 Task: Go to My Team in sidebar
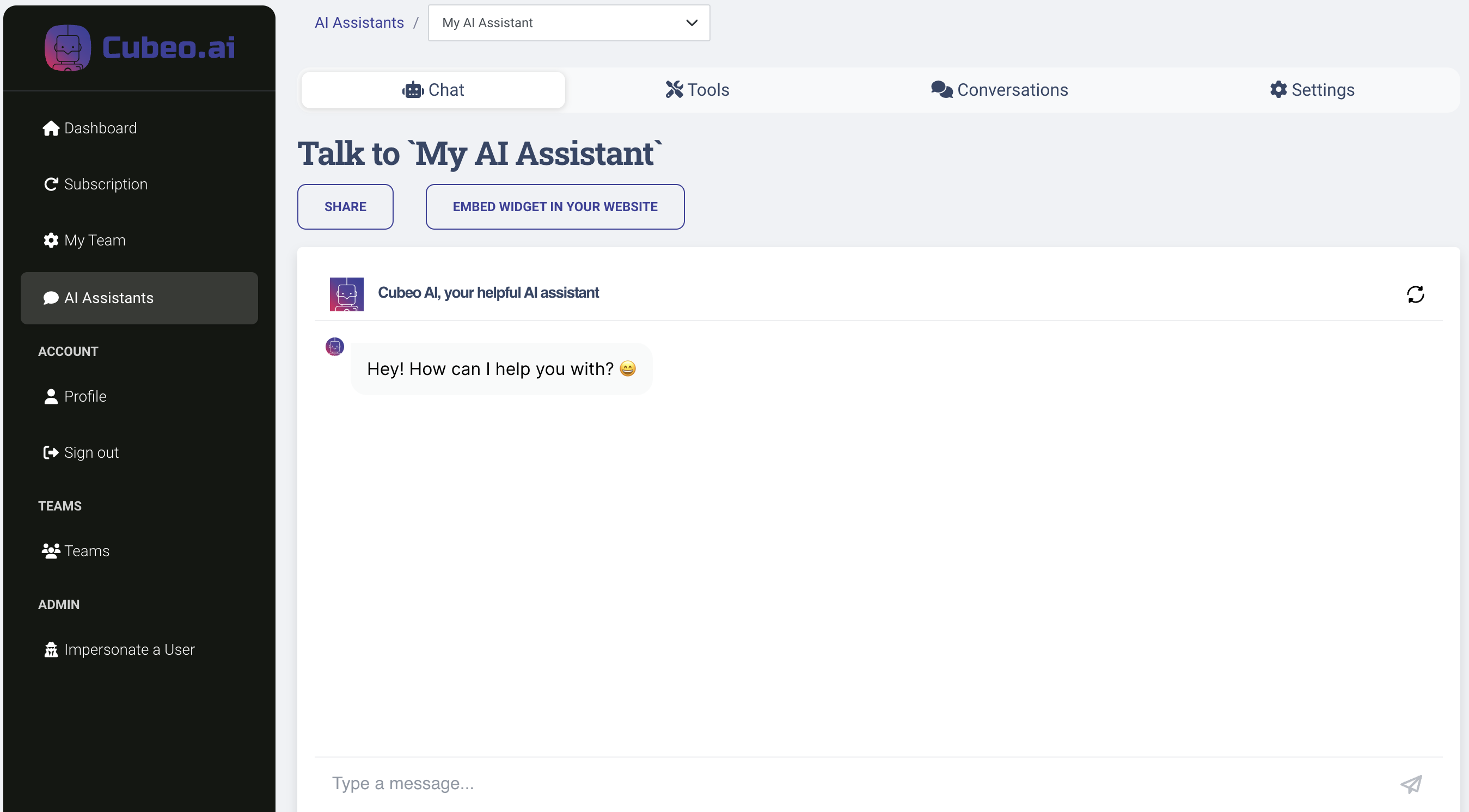pos(94,241)
